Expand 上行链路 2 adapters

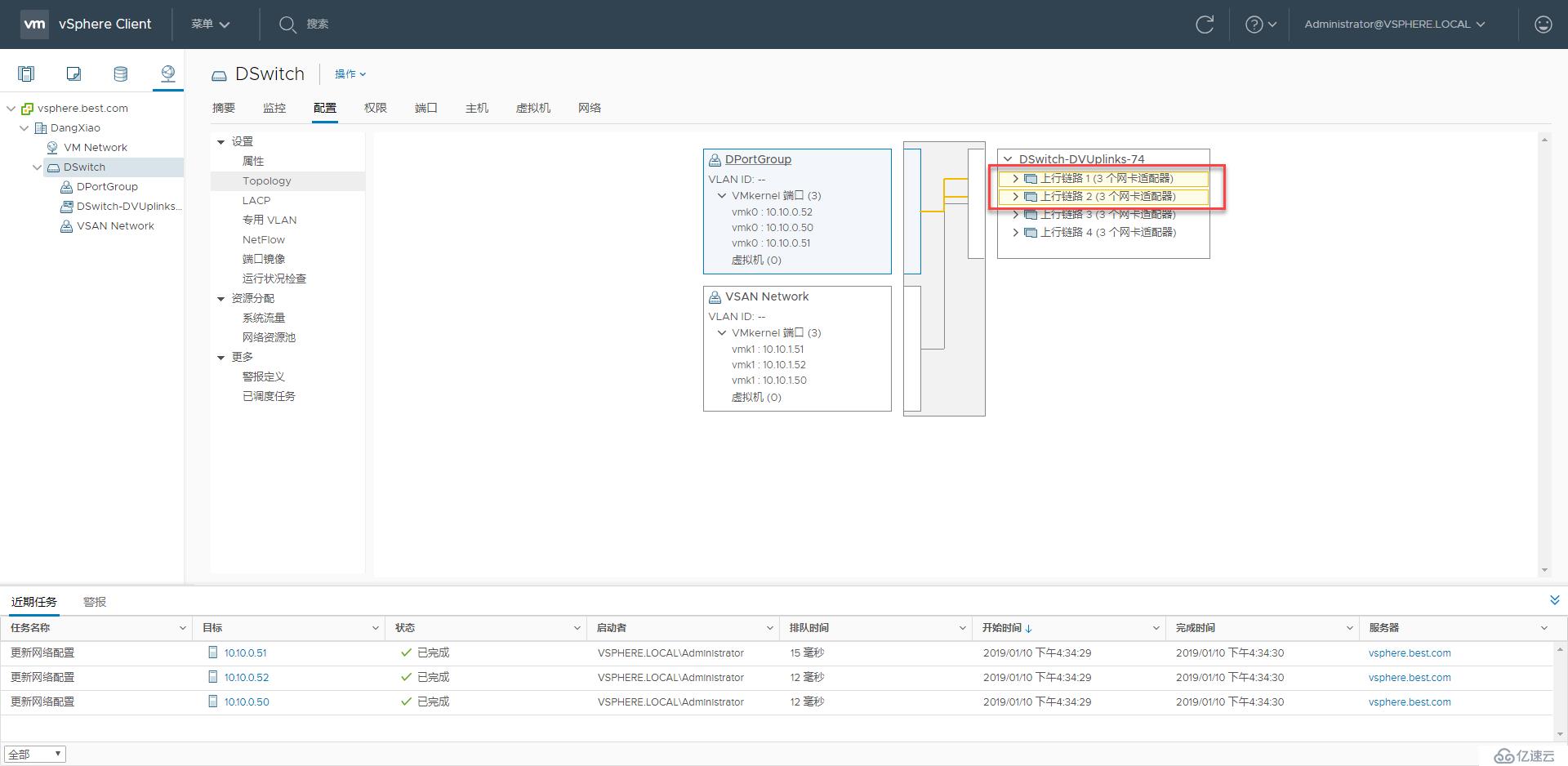click(1015, 197)
